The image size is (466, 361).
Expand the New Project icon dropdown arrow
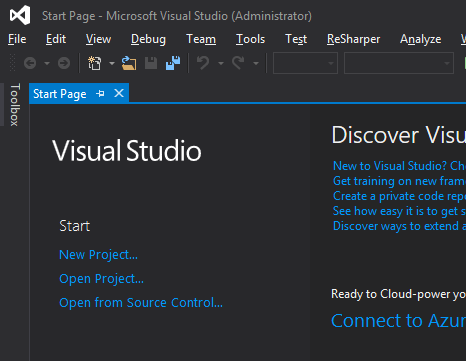[x=112, y=63]
